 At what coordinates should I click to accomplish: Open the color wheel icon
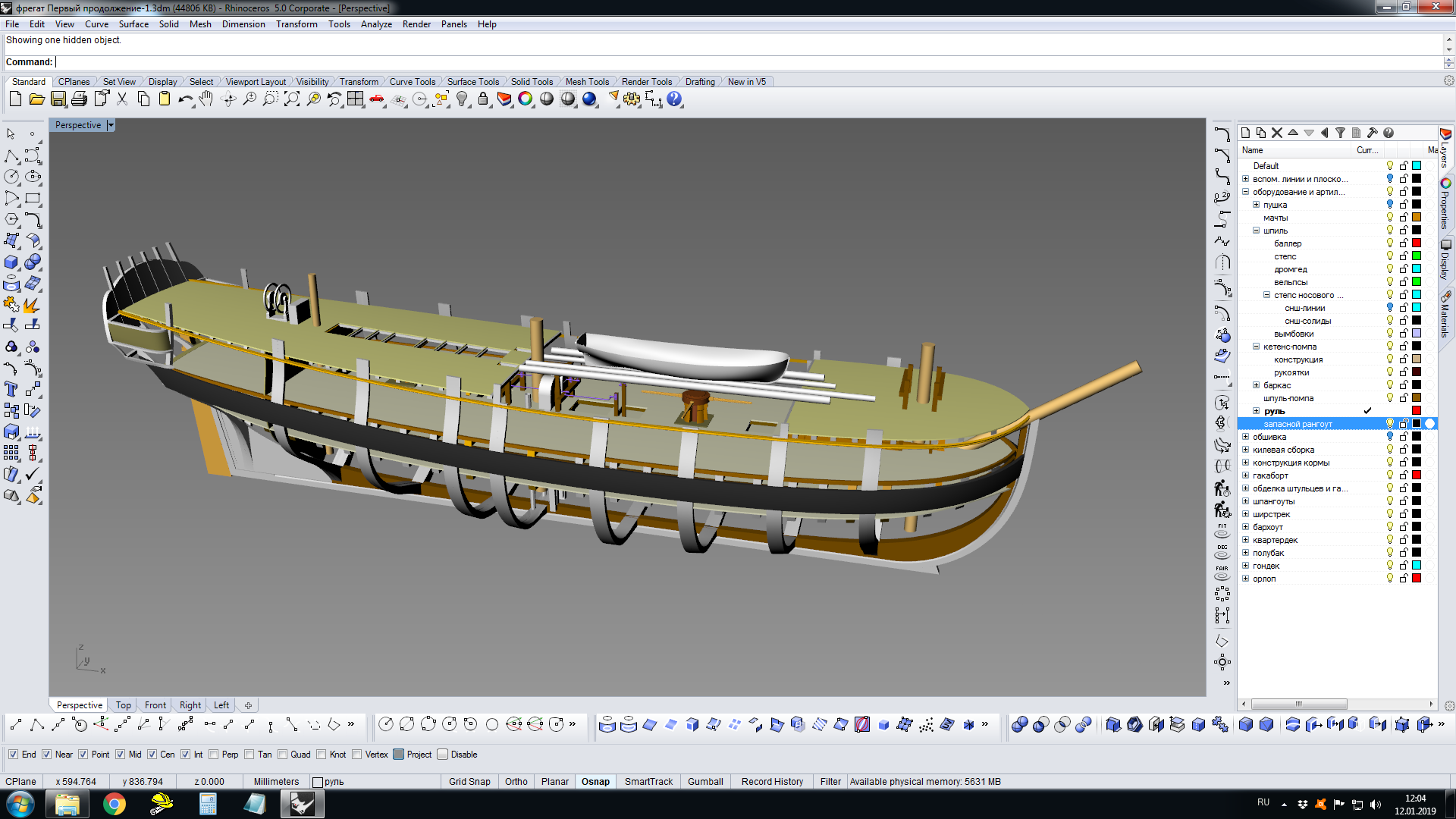pyautogui.click(x=526, y=99)
